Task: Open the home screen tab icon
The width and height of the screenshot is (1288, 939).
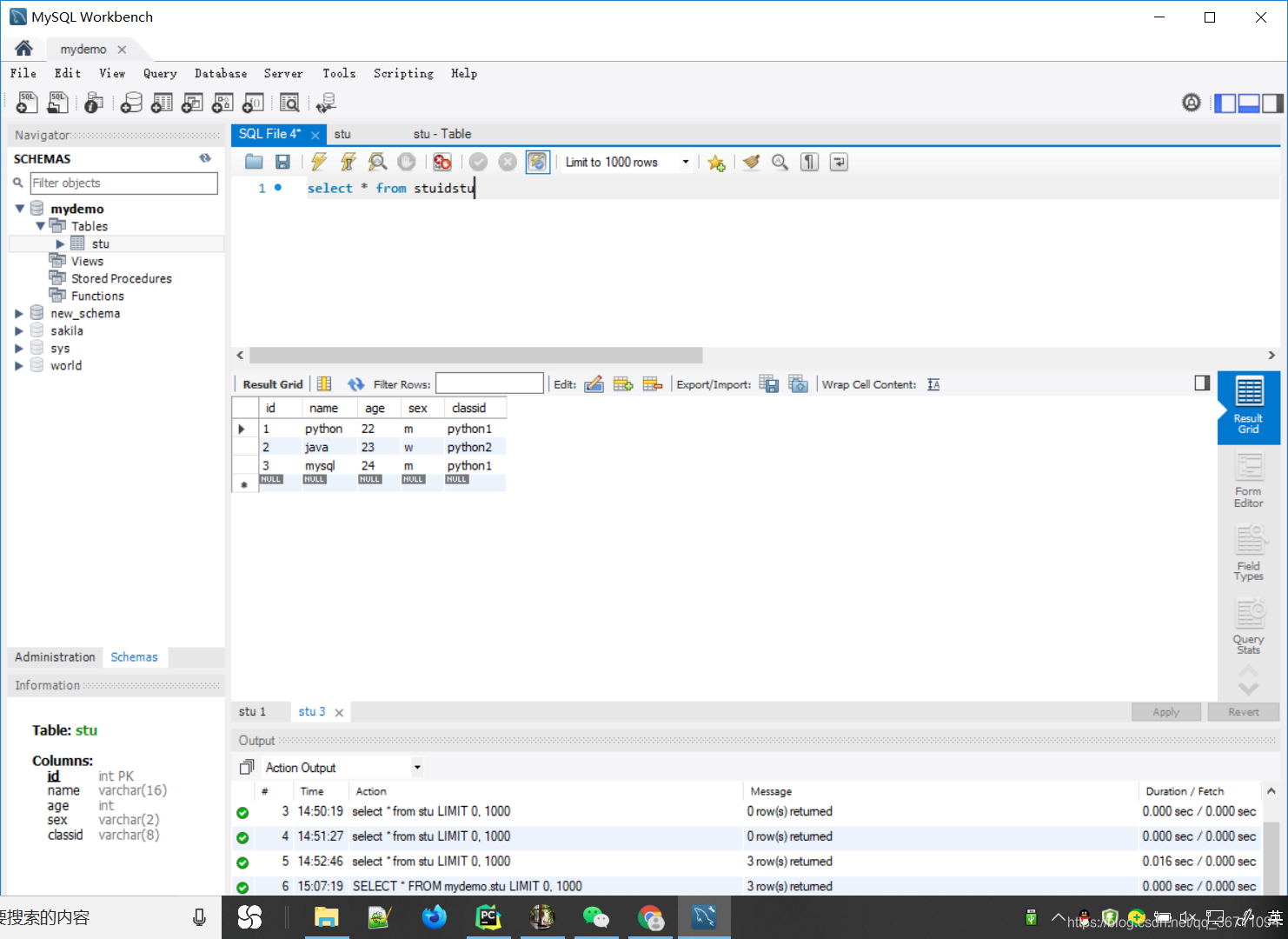Action: pyautogui.click(x=23, y=48)
